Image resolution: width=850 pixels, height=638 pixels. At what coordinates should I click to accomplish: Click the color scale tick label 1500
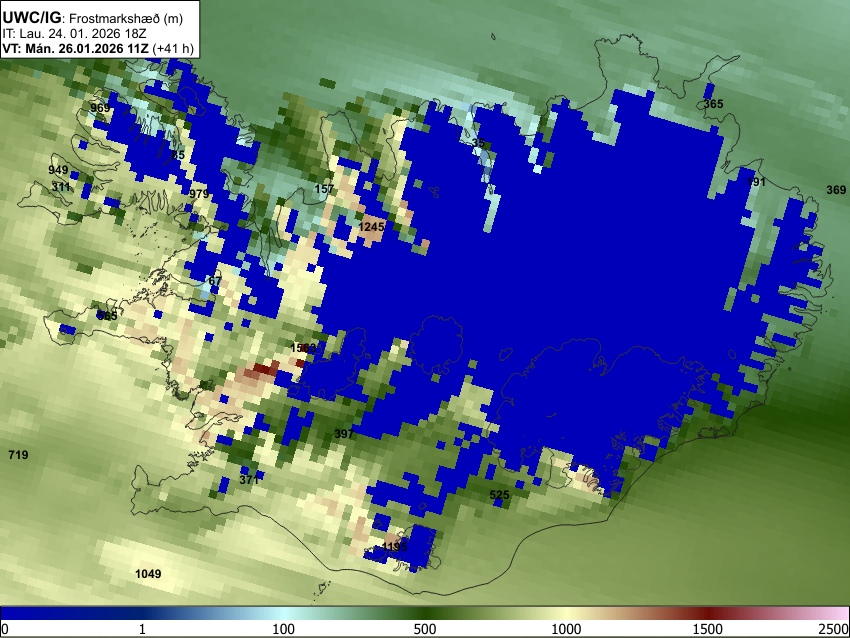click(708, 629)
